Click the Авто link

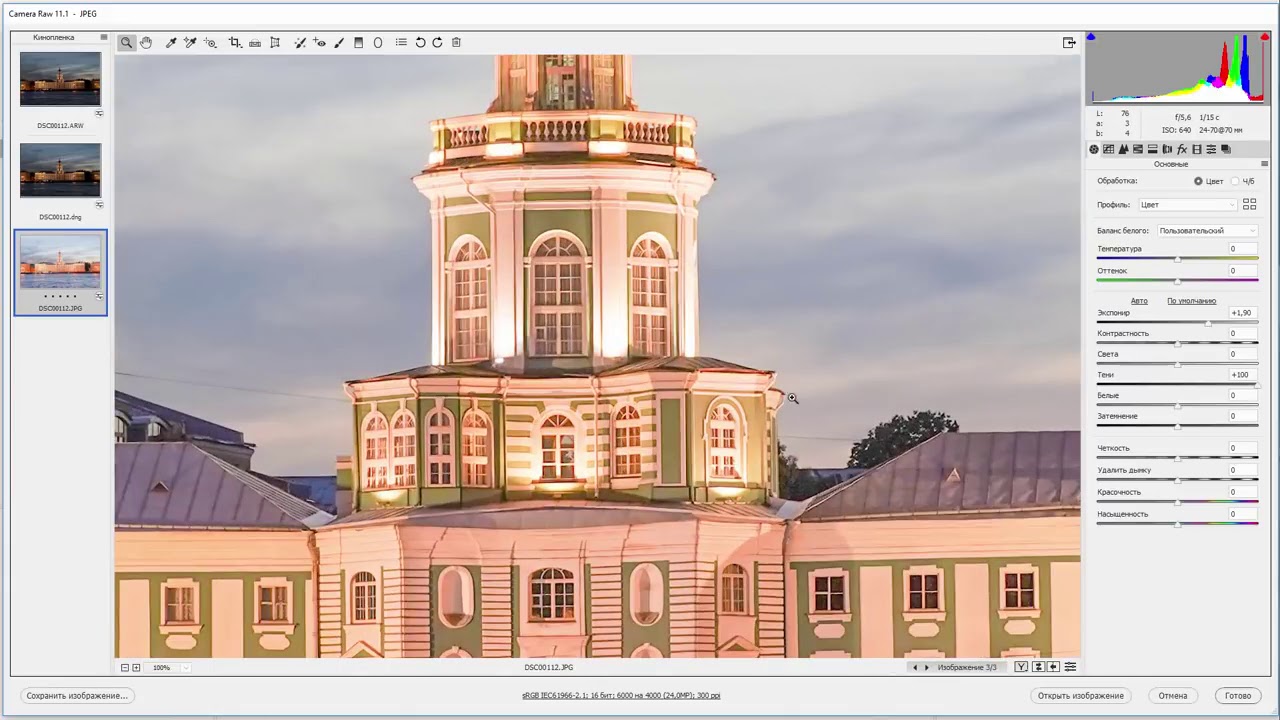pyautogui.click(x=1139, y=301)
